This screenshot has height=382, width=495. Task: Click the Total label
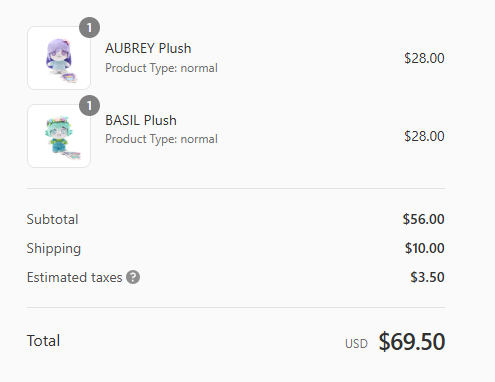(x=43, y=341)
